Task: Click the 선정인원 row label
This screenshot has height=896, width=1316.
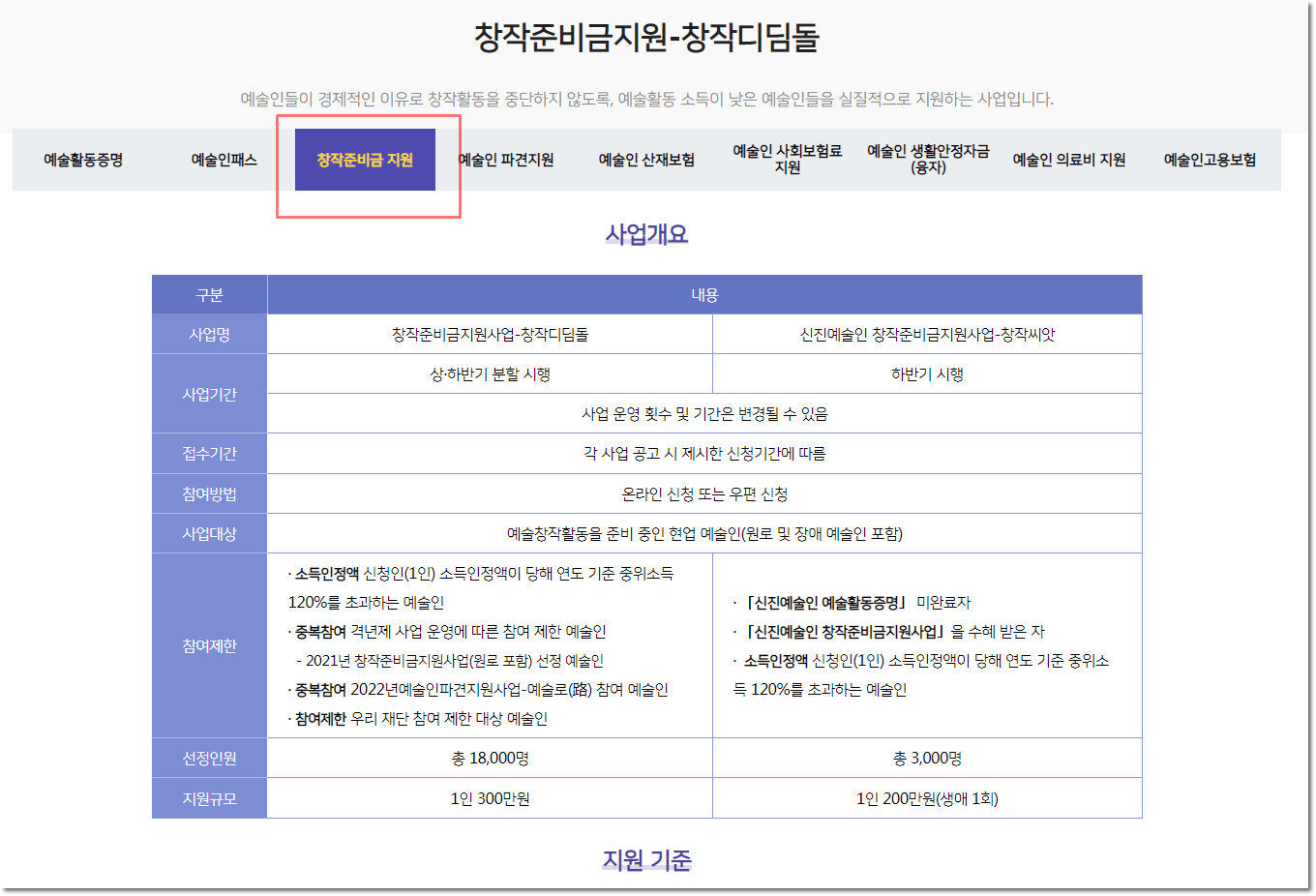Action: 209,759
